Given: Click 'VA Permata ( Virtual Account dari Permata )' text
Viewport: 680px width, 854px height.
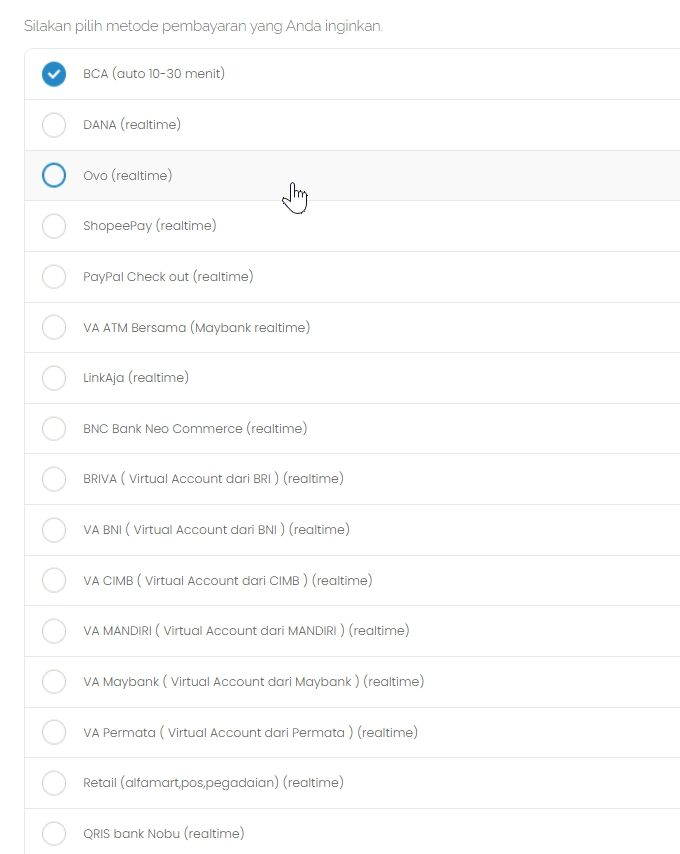Looking at the screenshot, I should pos(218,733).
